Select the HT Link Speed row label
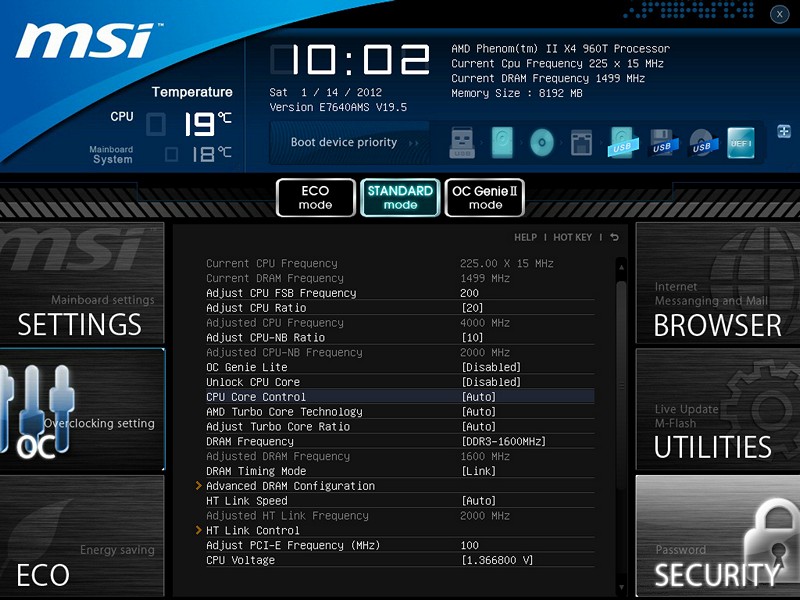Screen dimensions: 800x600 [x=246, y=501]
